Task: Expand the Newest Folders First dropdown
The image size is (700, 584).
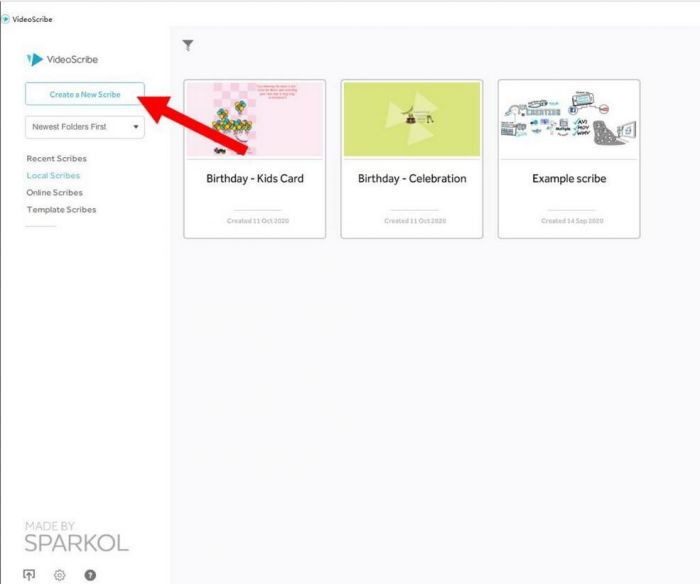Action: [x=84, y=127]
